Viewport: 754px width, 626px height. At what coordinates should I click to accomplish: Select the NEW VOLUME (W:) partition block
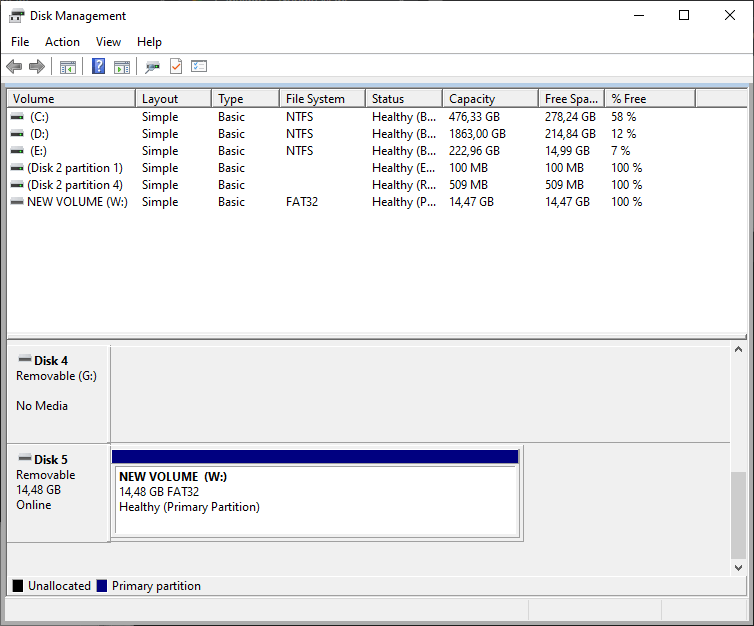click(316, 500)
